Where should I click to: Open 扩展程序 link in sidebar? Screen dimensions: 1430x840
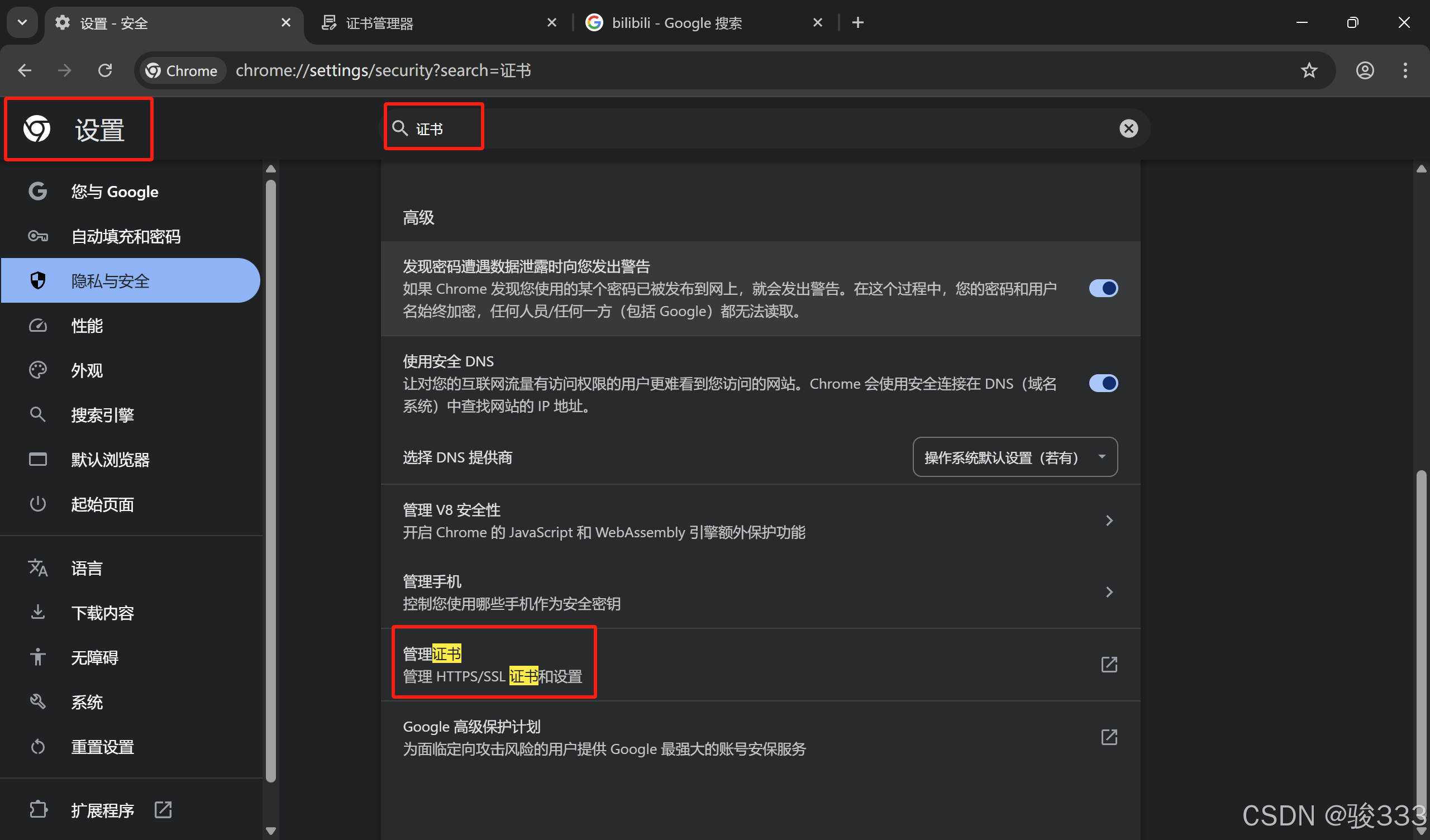103,810
